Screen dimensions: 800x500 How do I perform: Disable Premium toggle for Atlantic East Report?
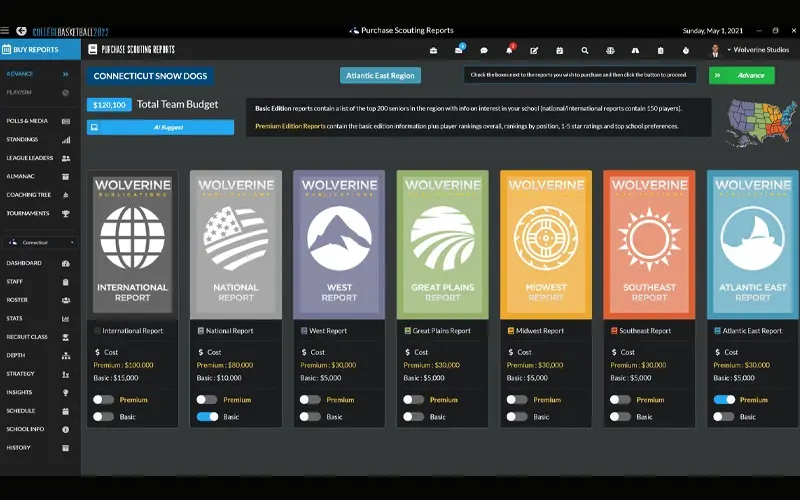724,400
